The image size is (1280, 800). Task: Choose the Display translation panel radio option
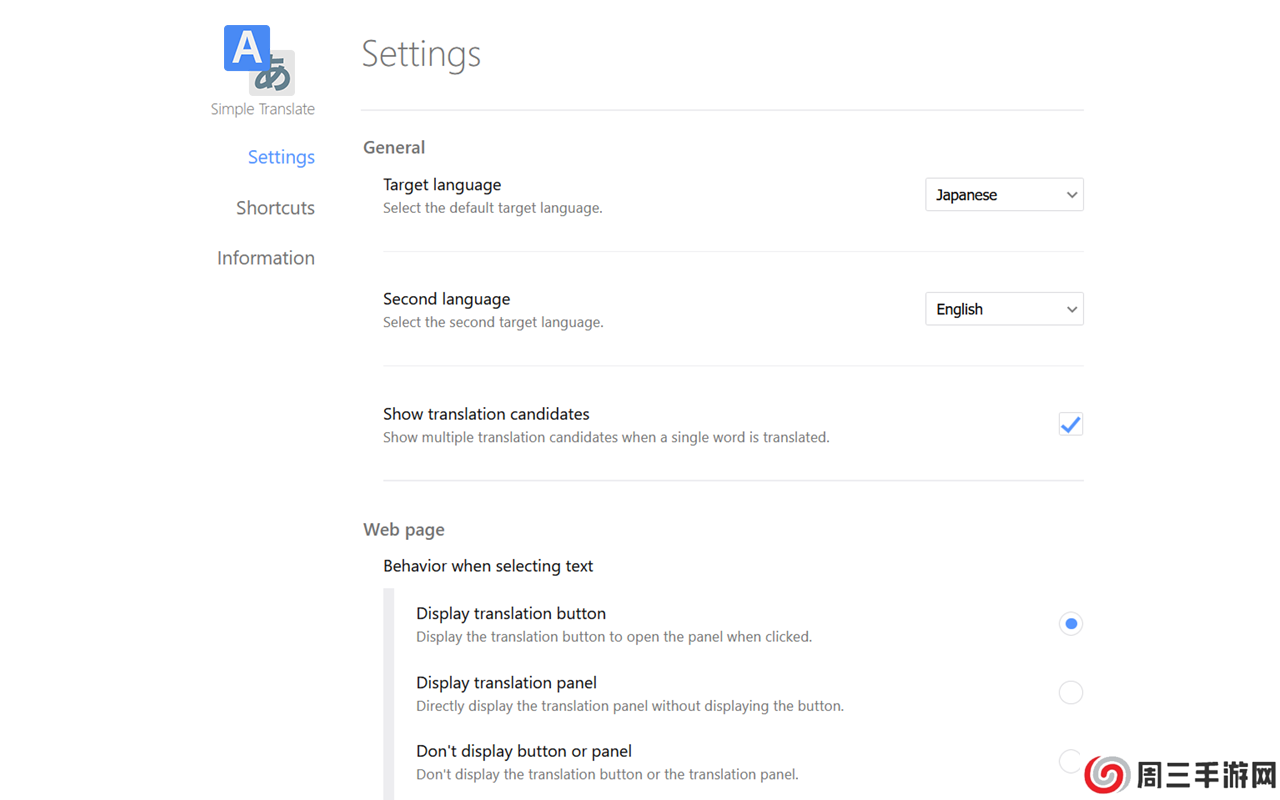[x=1070, y=692]
